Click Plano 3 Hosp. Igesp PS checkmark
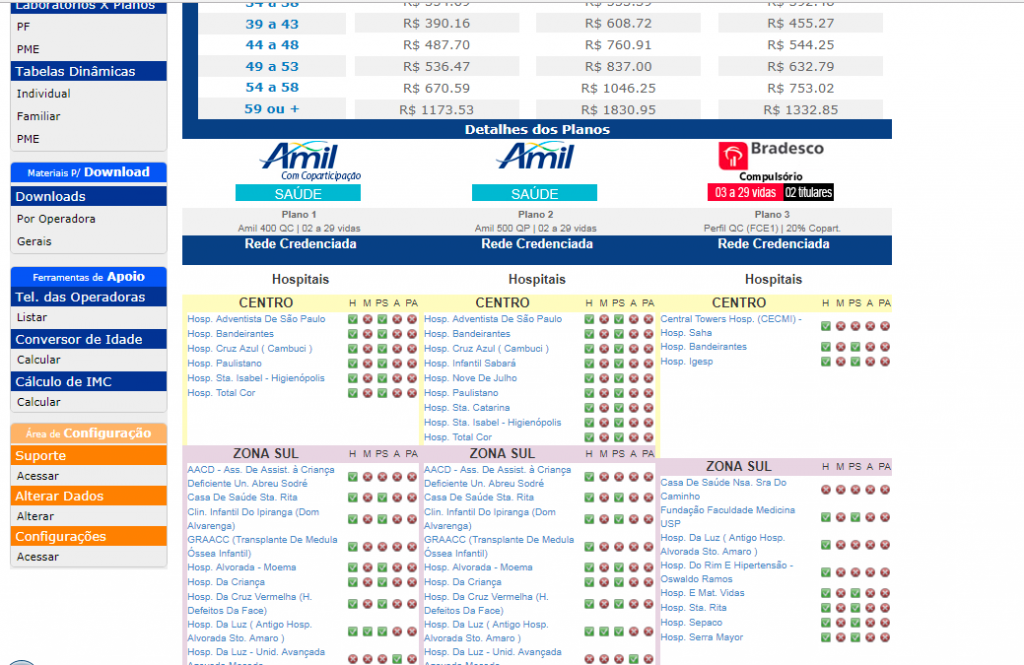This screenshot has height=665, width=1024. [855, 362]
